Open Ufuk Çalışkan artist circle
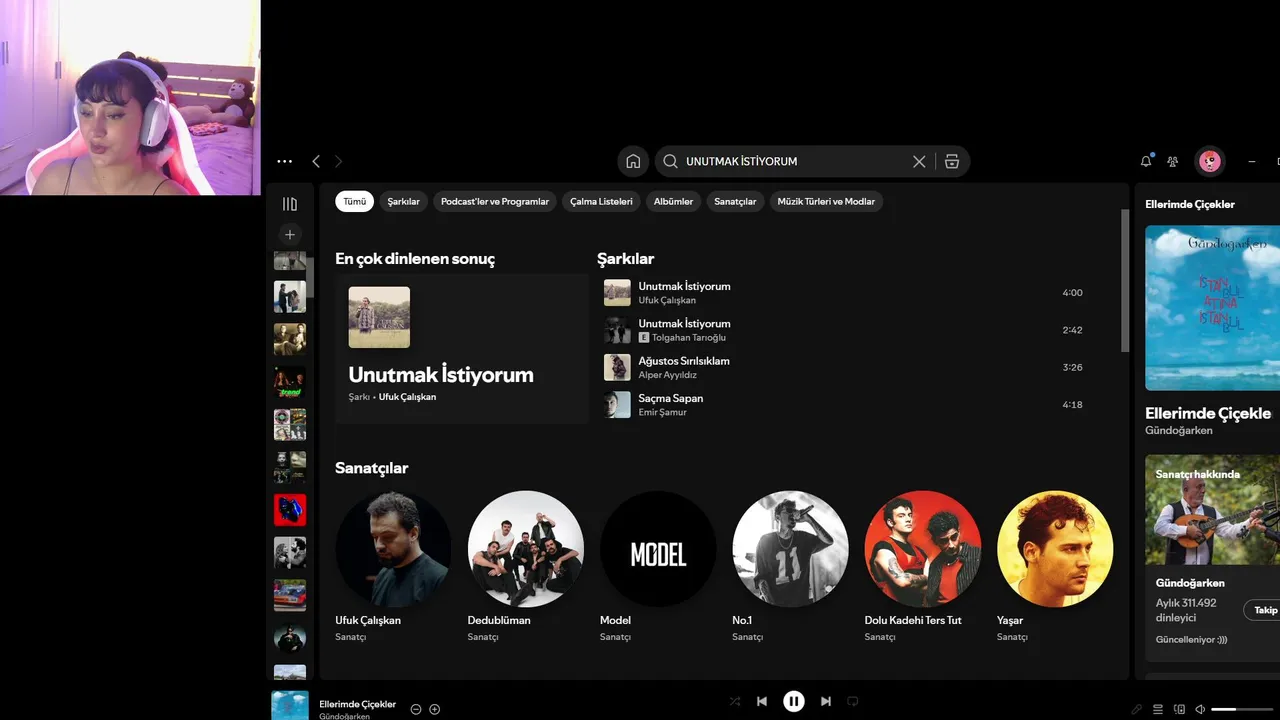This screenshot has width=1280, height=720. point(393,548)
